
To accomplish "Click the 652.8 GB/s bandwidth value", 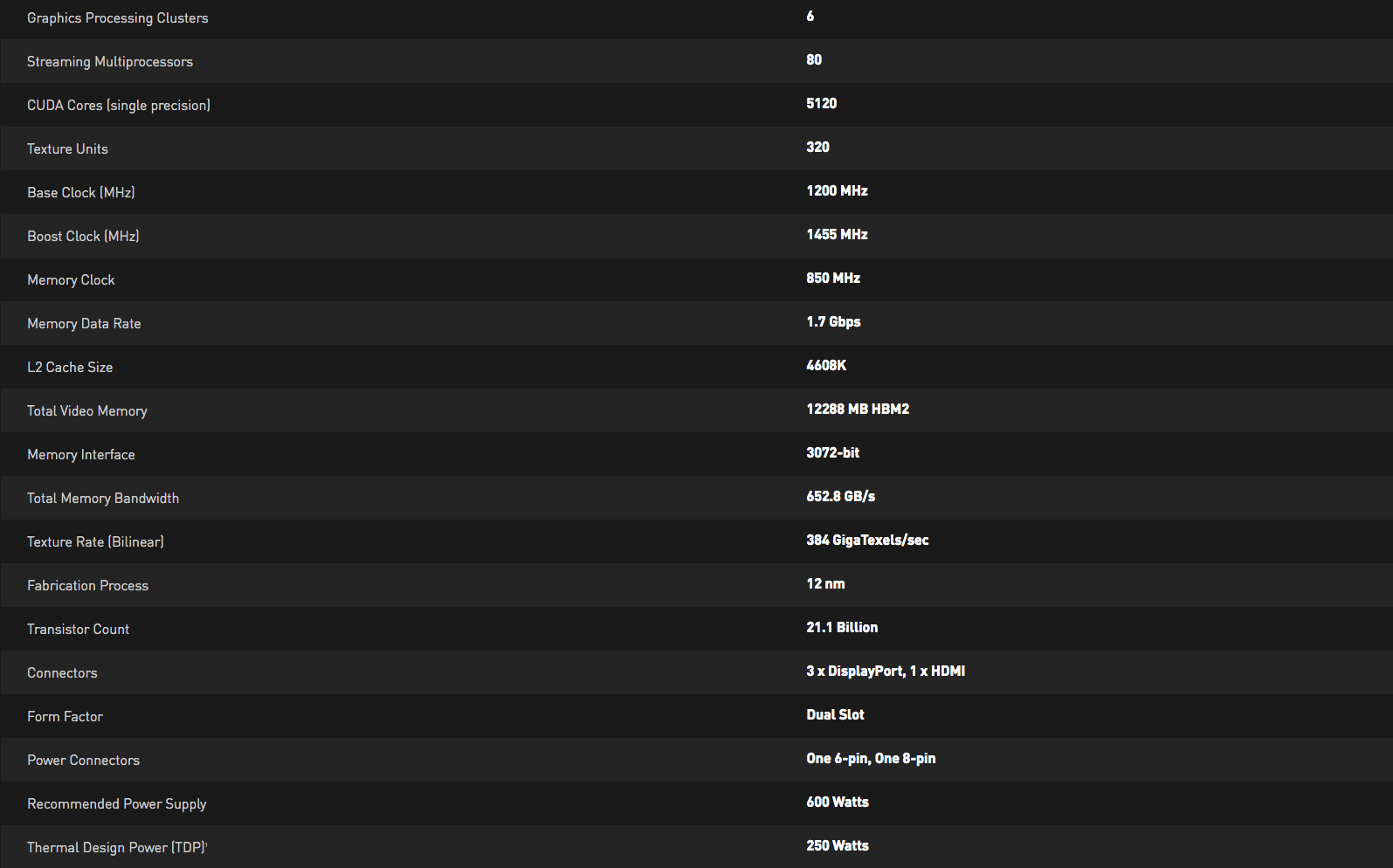I will (840, 497).
